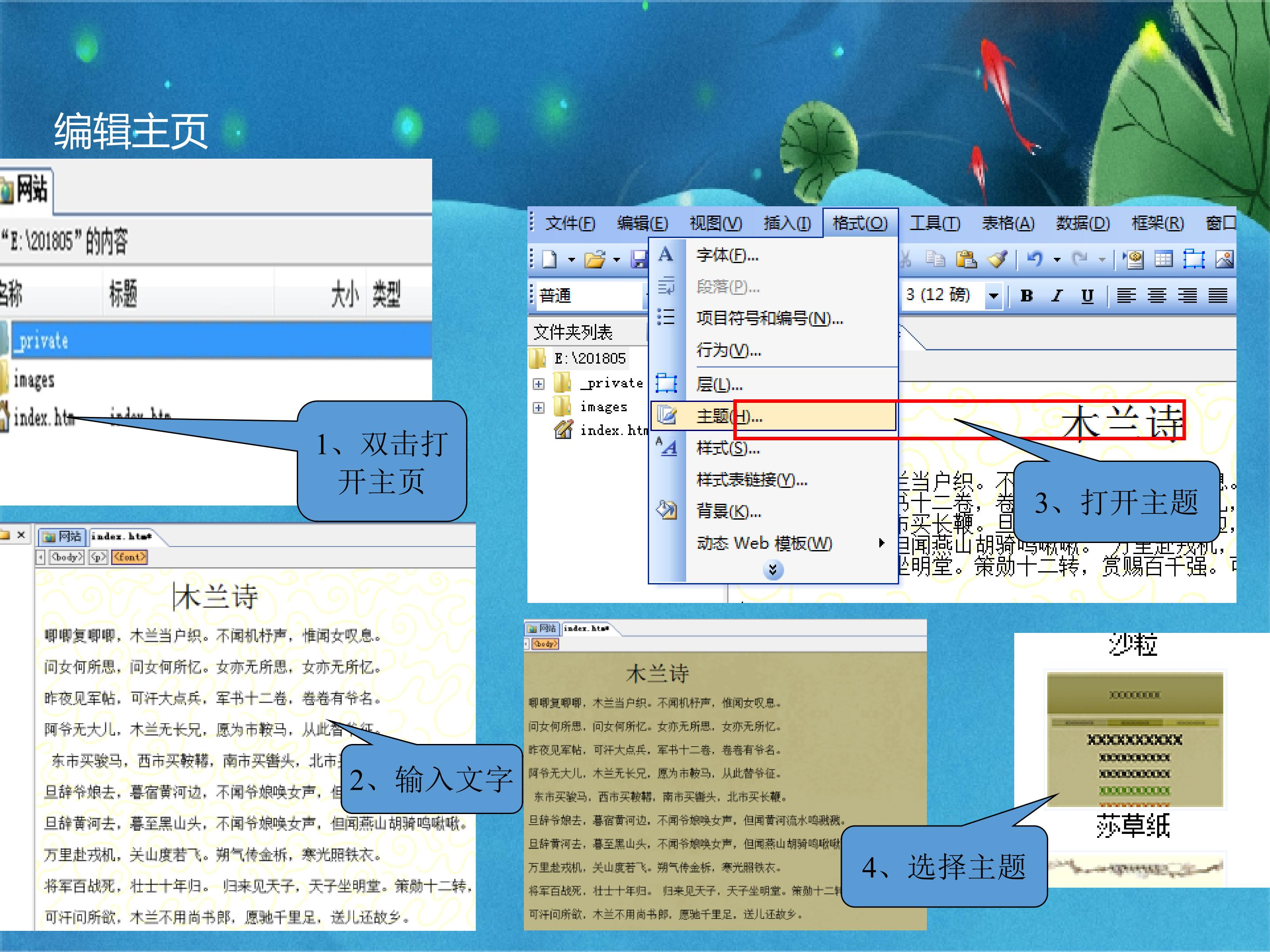This screenshot has width=1270, height=952.
Task: Expand full menu with double-chevron at menu bottom
Action: [x=773, y=570]
